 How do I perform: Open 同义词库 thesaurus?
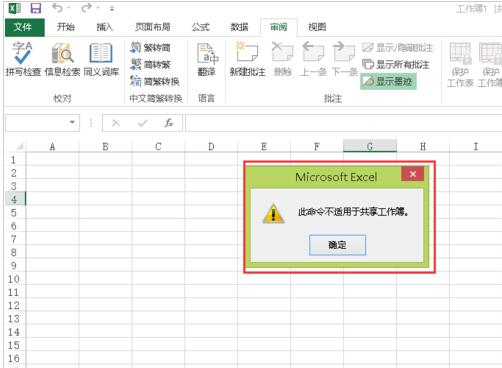point(101,59)
